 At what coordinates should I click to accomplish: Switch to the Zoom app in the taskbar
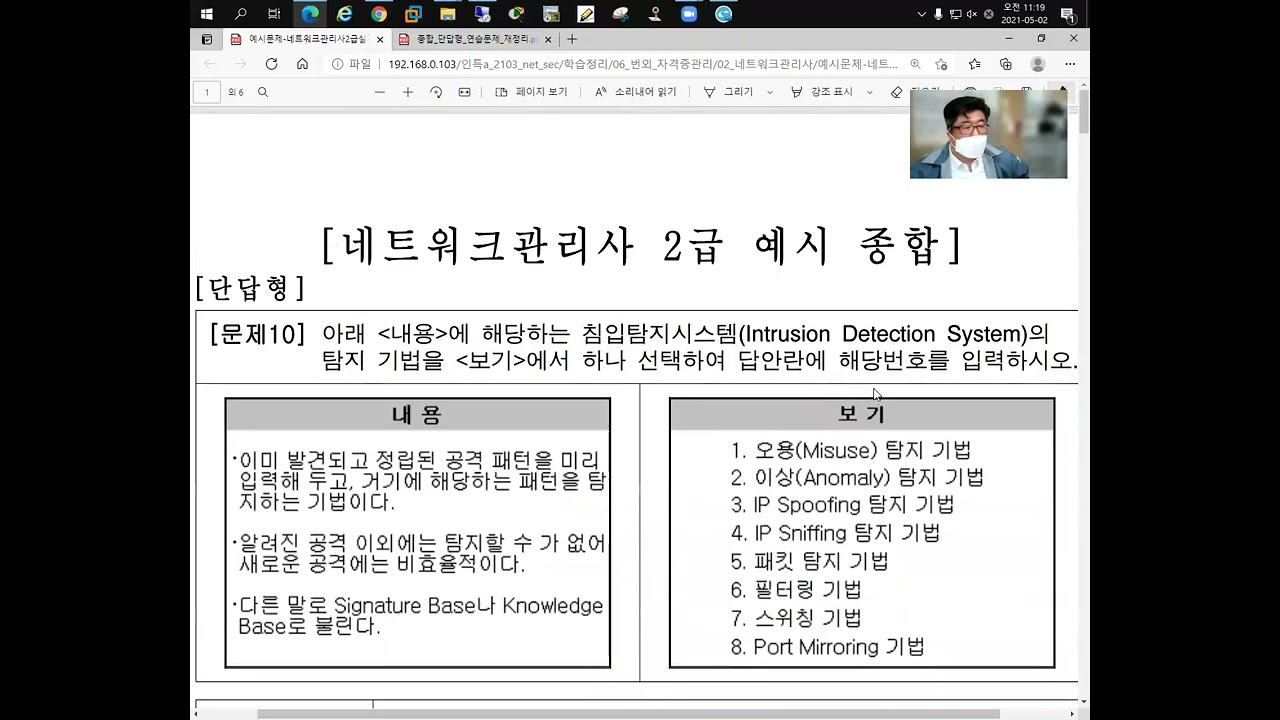point(689,14)
